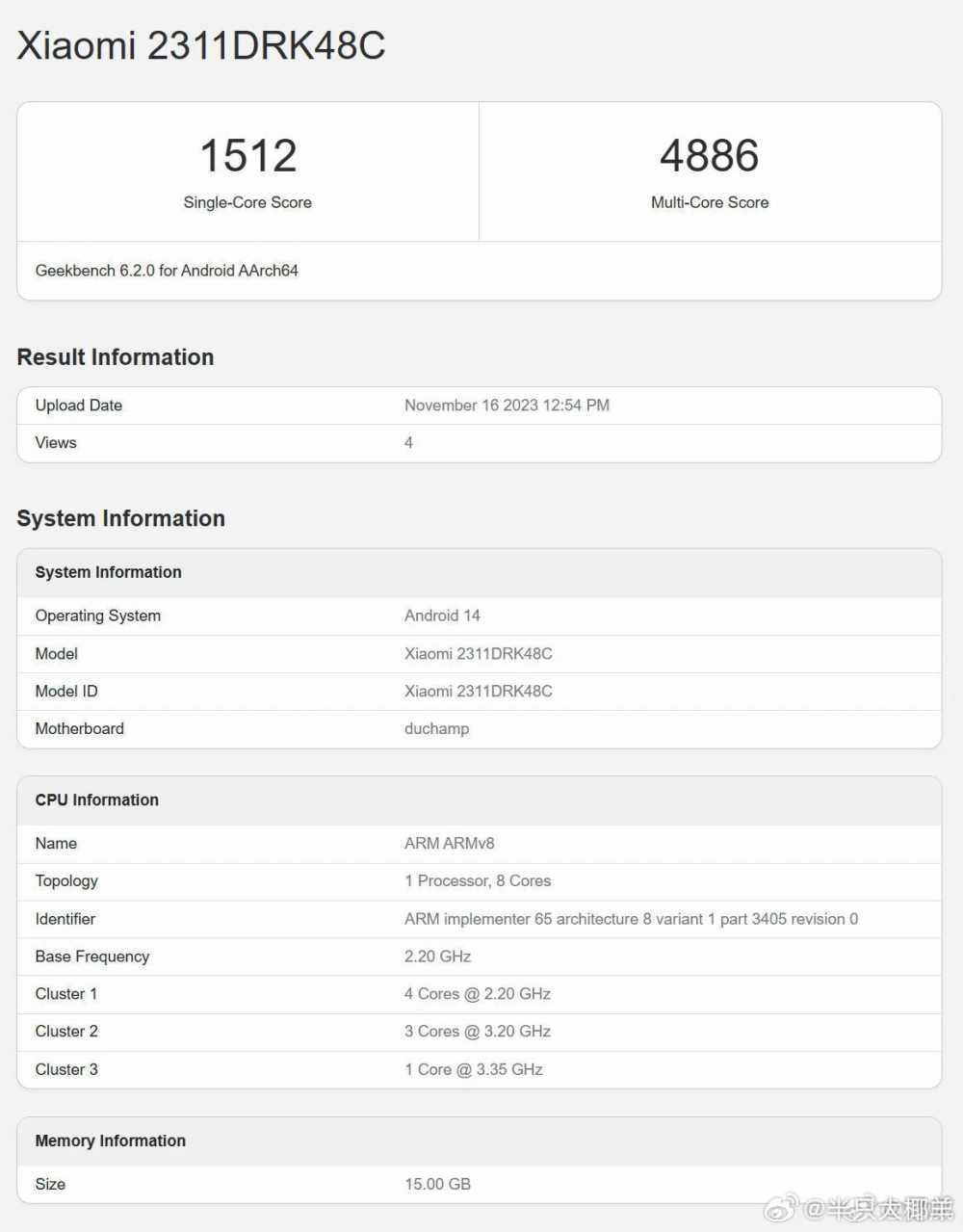Screen dimensions: 963x1232
Task: Click the Model ID row value
Action: (478, 692)
